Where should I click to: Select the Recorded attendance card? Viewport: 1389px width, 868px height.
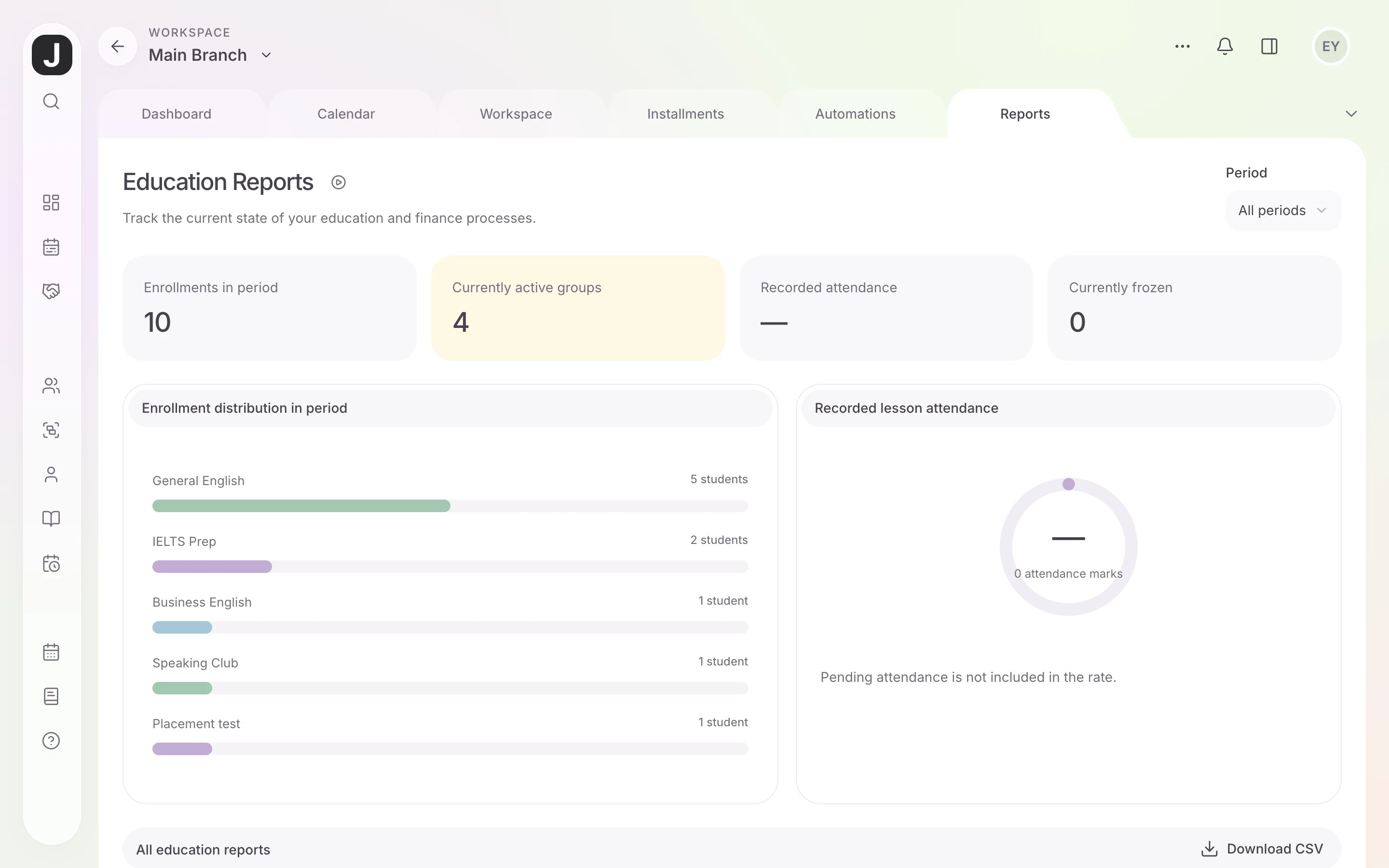(x=886, y=308)
